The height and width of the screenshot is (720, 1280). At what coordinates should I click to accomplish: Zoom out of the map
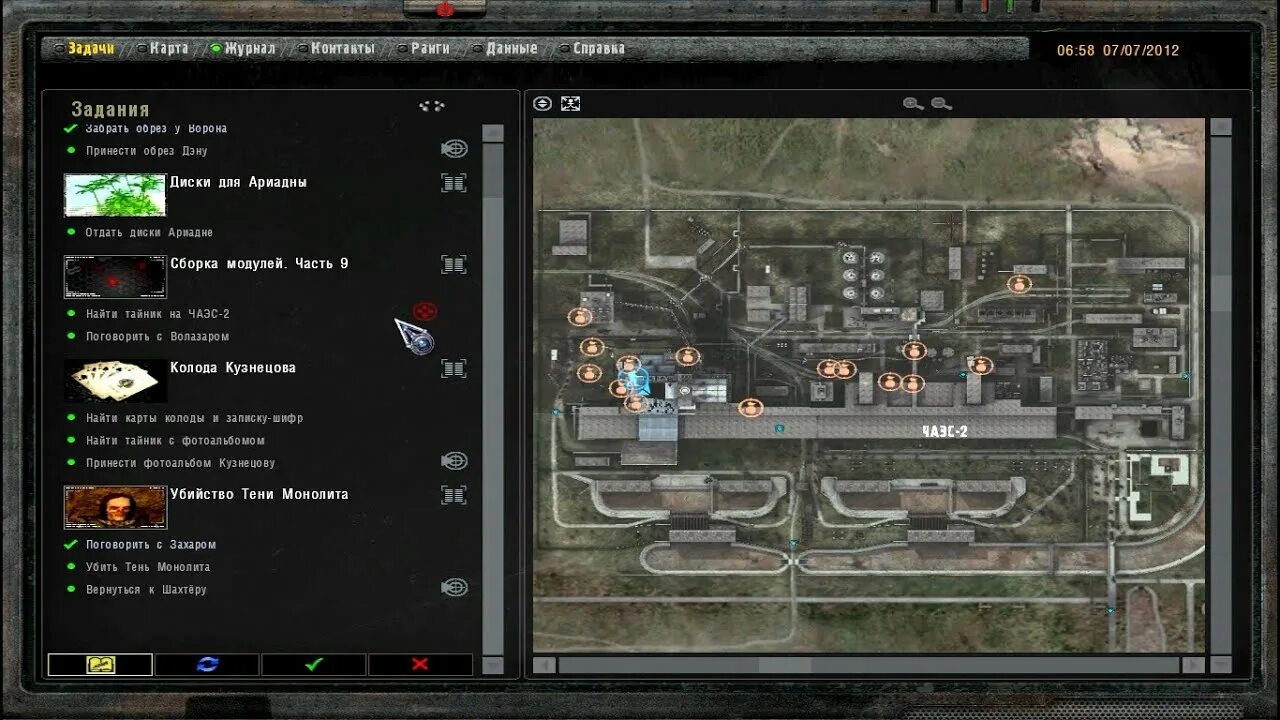(x=941, y=103)
